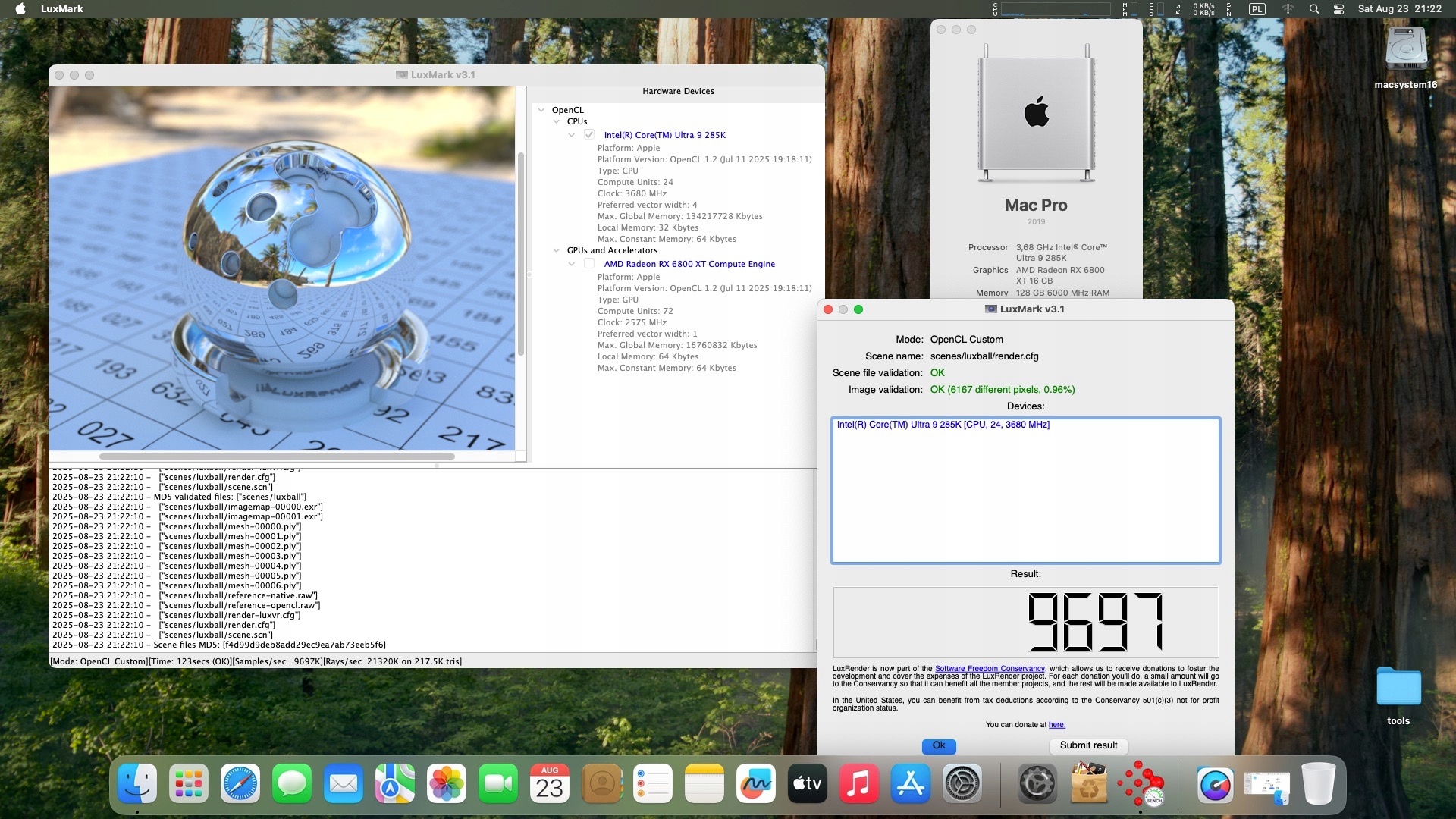
Task: Enable AMD Radeon RX 6800 XT checkbox
Action: 589,264
